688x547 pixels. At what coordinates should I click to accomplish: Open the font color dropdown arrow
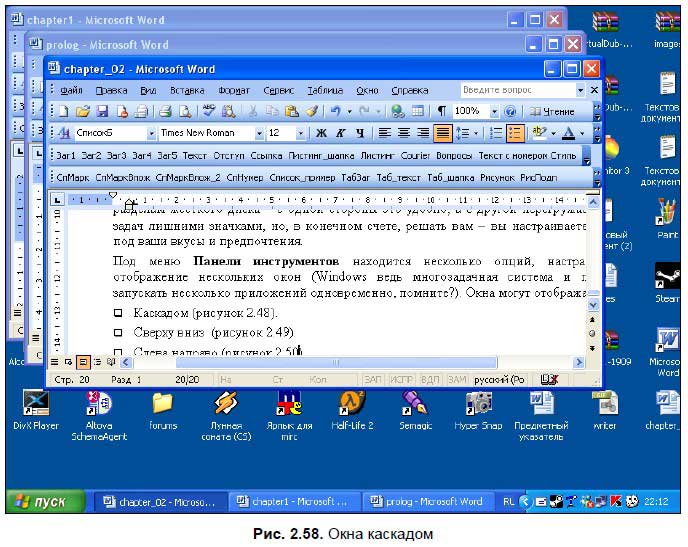[x=582, y=133]
